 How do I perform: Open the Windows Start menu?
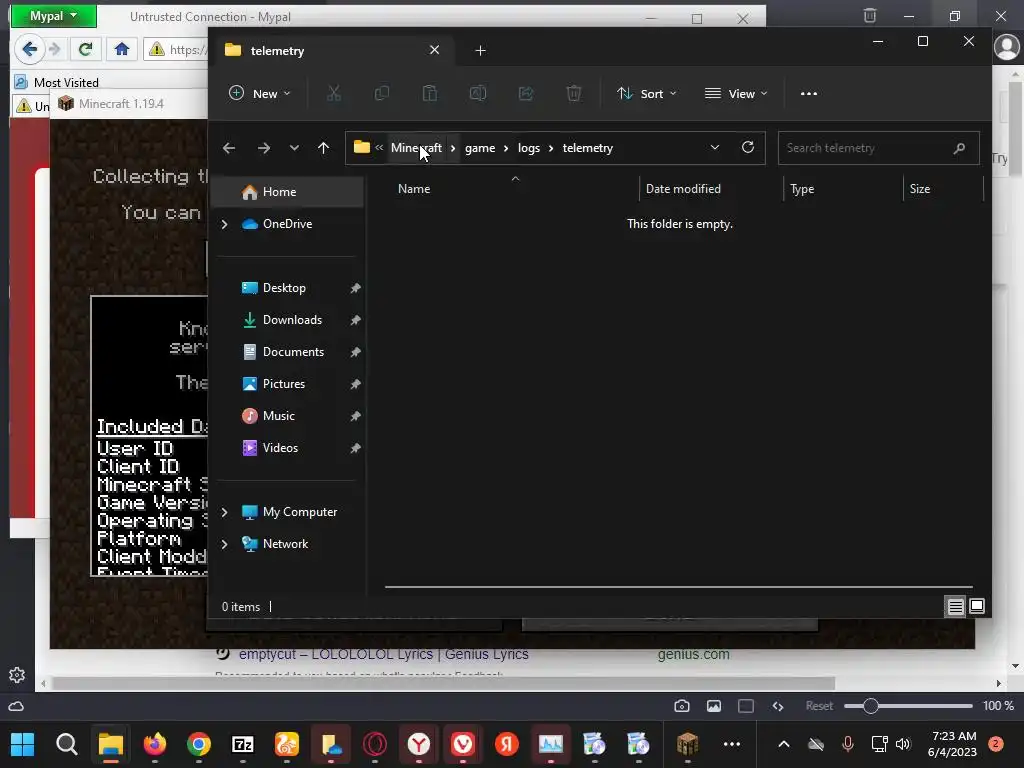[23, 744]
